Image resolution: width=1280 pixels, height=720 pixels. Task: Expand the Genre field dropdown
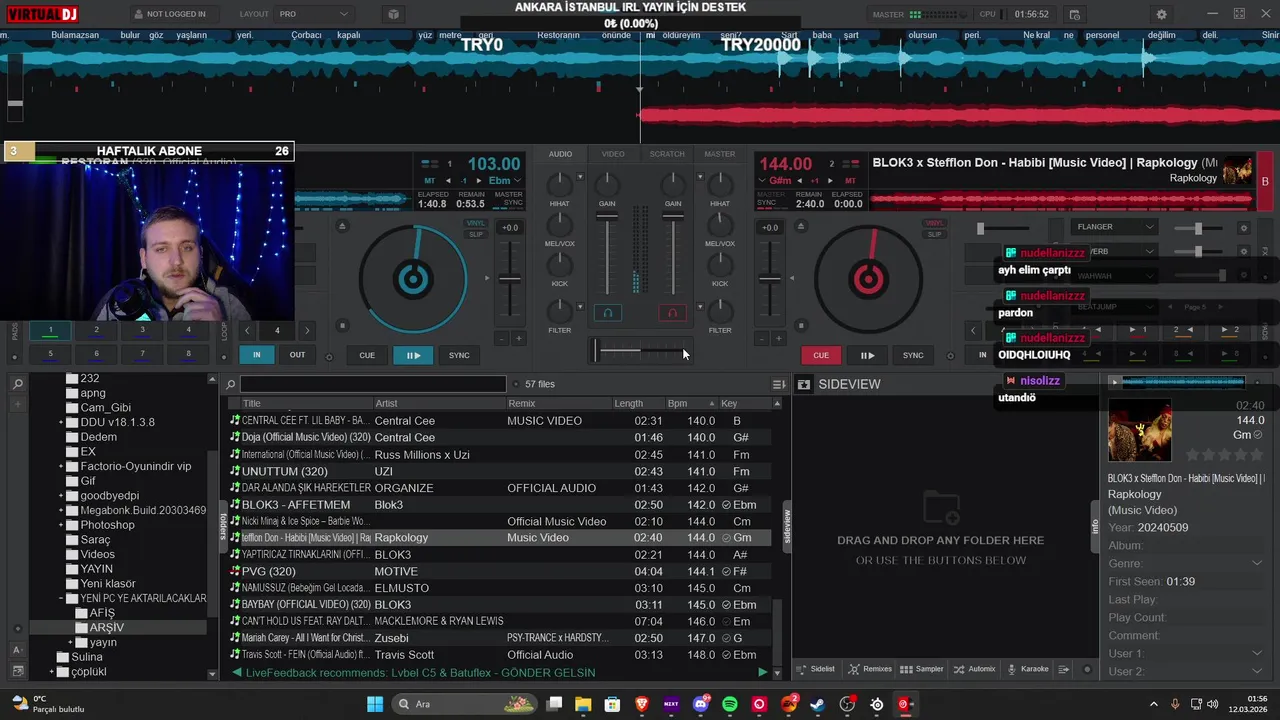point(1257,563)
